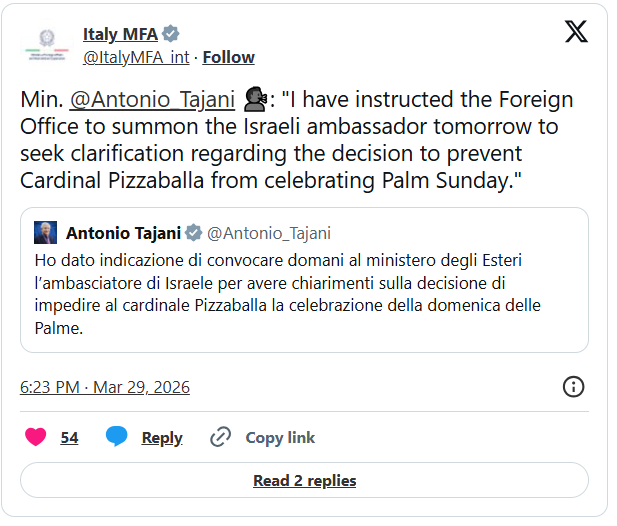Screen dimensions: 617x526
Task: Click the X logo icon
Action: (x=576, y=32)
